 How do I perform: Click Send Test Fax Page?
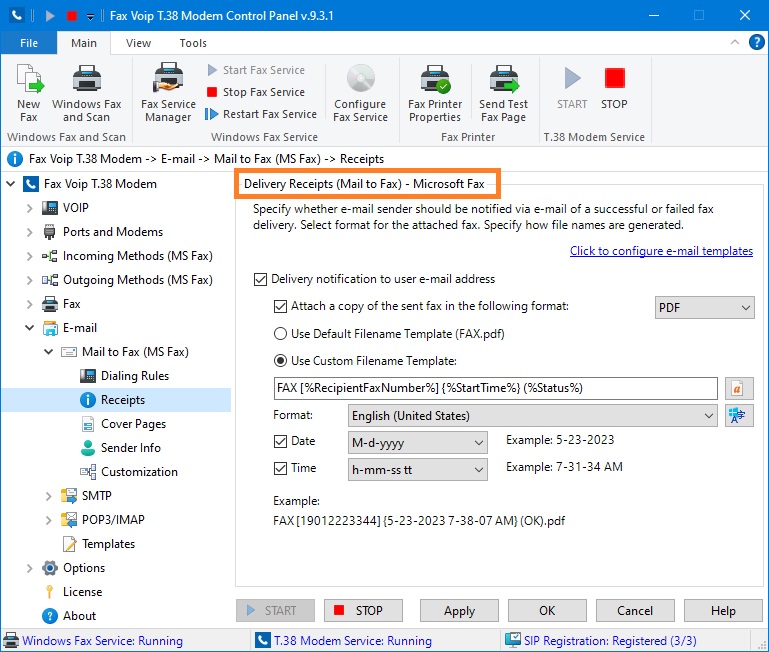click(503, 93)
